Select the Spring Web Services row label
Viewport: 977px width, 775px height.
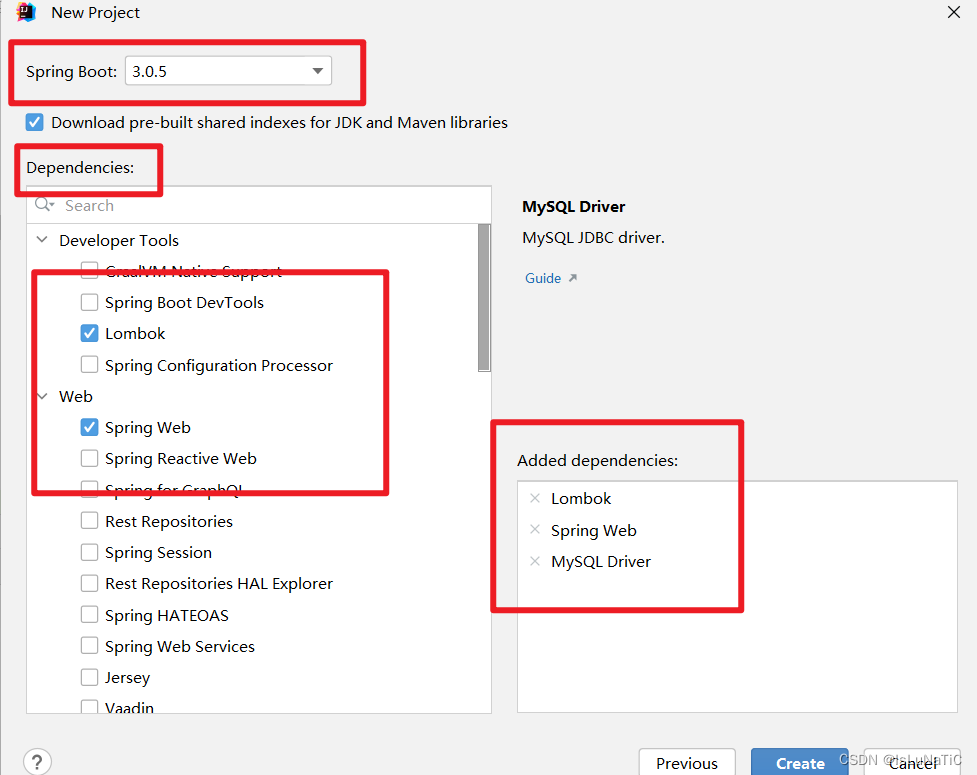tap(180, 647)
